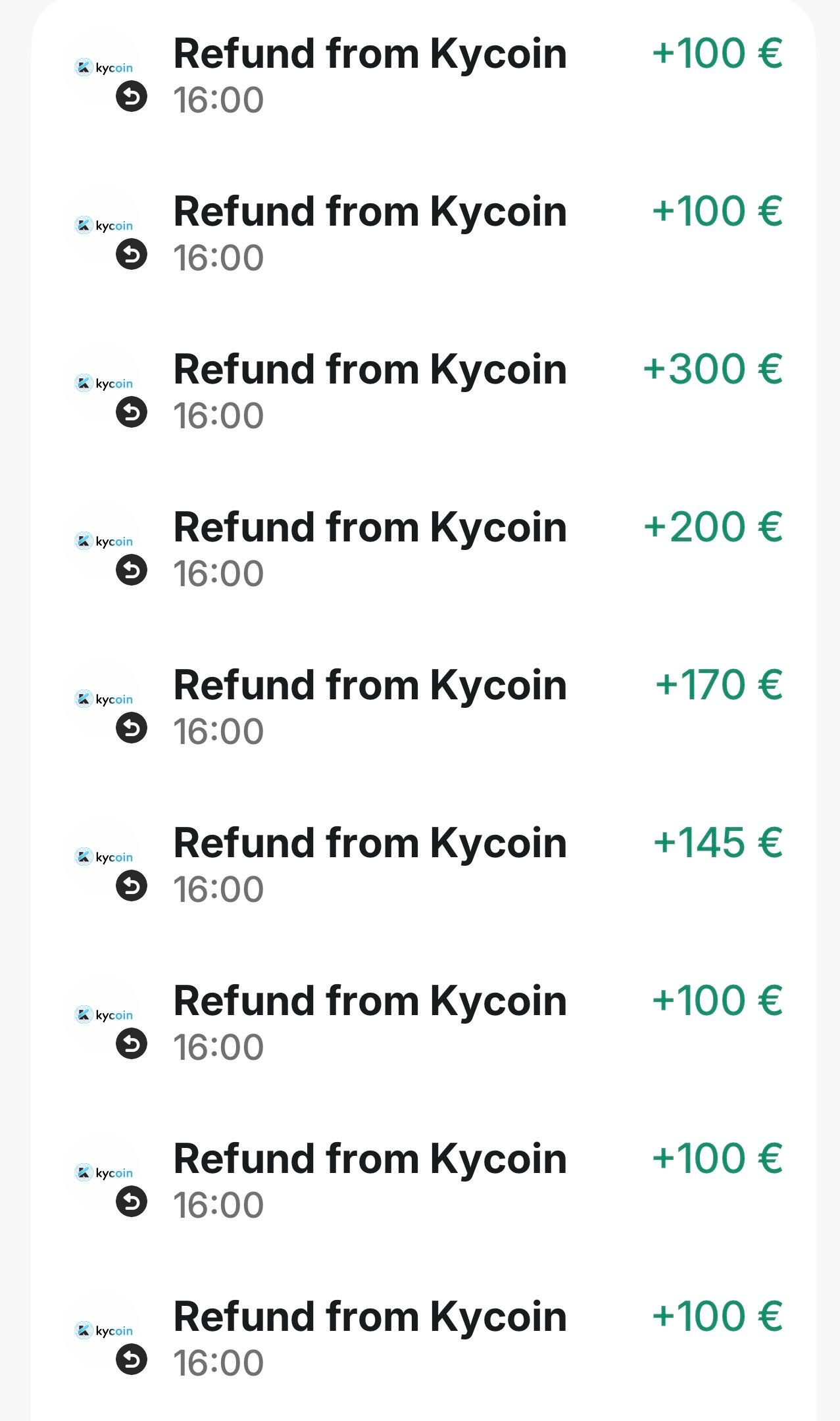Open the Refund from Kycoin title for +145 €

pyautogui.click(x=370, y=843)
